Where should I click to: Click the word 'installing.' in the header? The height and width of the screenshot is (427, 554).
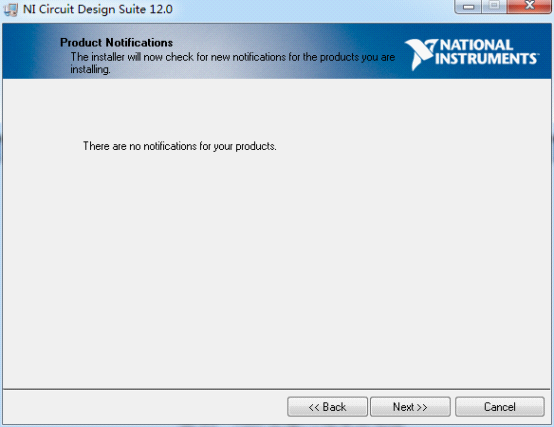(90, 69)
